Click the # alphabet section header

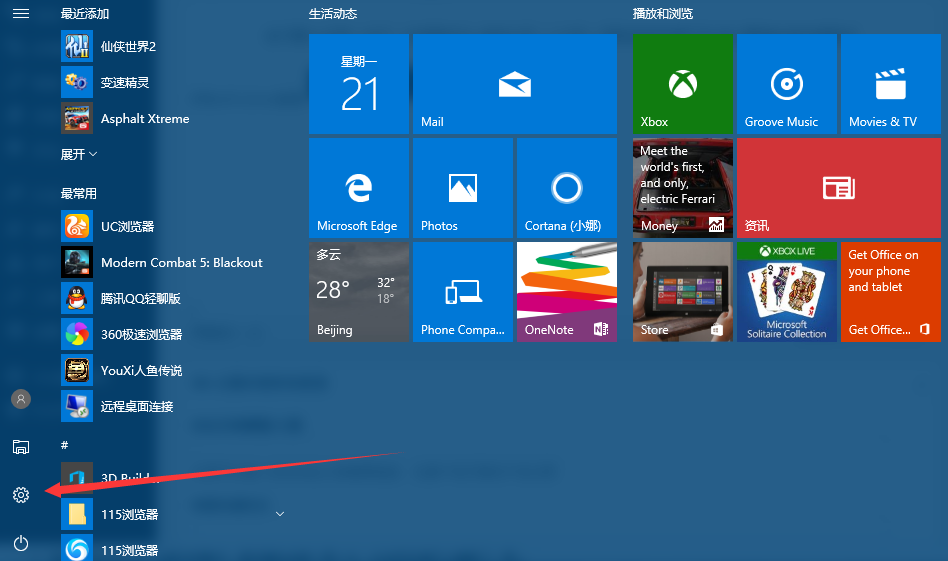65,445
